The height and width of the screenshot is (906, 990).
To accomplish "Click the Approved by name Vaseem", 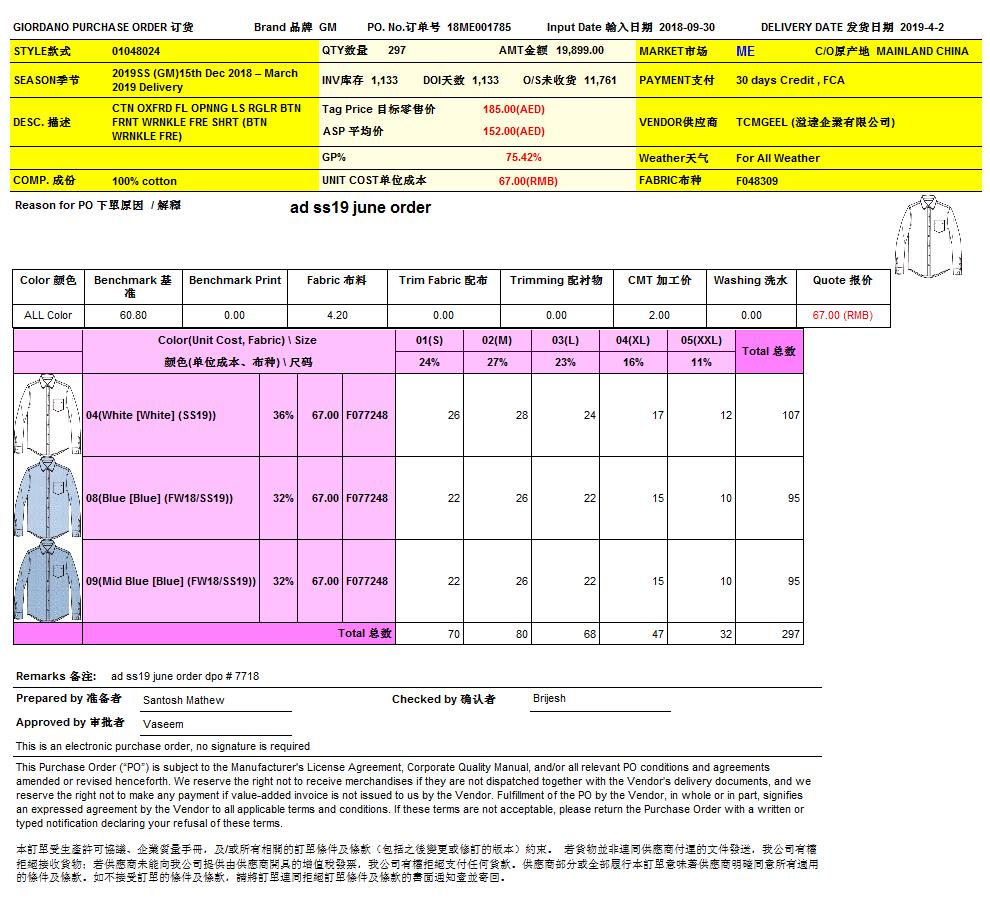I will (x=163, y=724).
